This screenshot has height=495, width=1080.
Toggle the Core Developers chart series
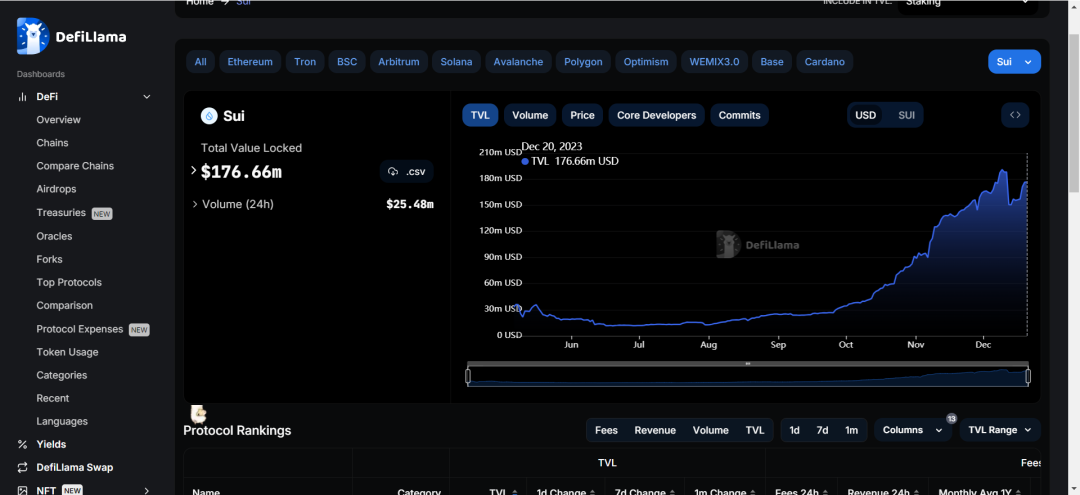pos(656,115)
